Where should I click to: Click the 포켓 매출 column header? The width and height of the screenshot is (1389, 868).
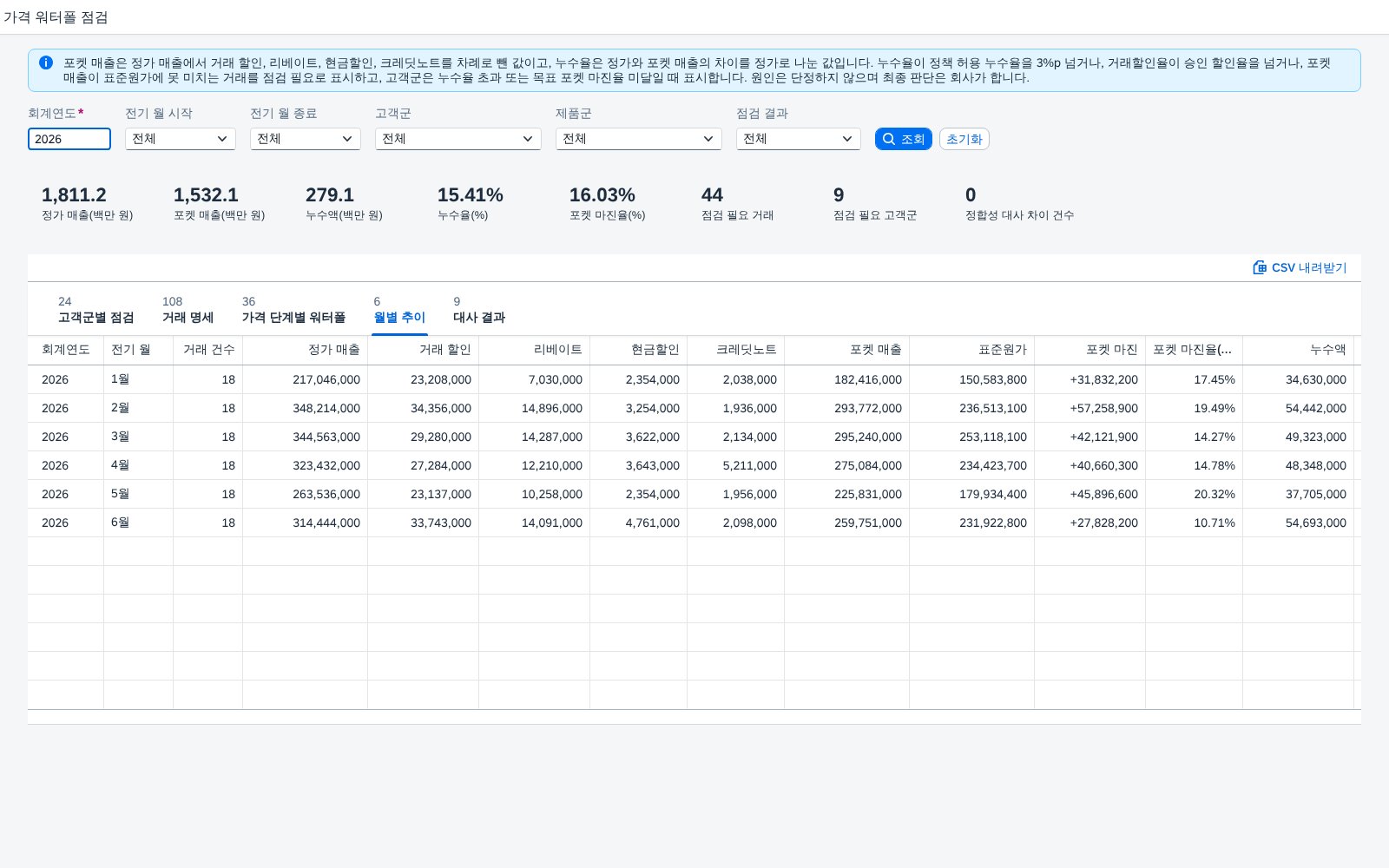tap(847, 350)
